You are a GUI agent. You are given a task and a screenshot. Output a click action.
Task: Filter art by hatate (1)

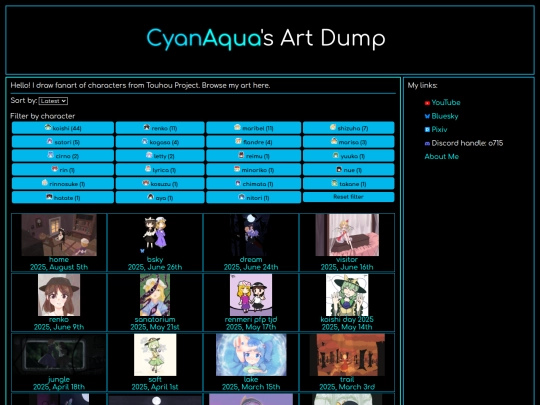pyautogui.click(x=63, y=197)
